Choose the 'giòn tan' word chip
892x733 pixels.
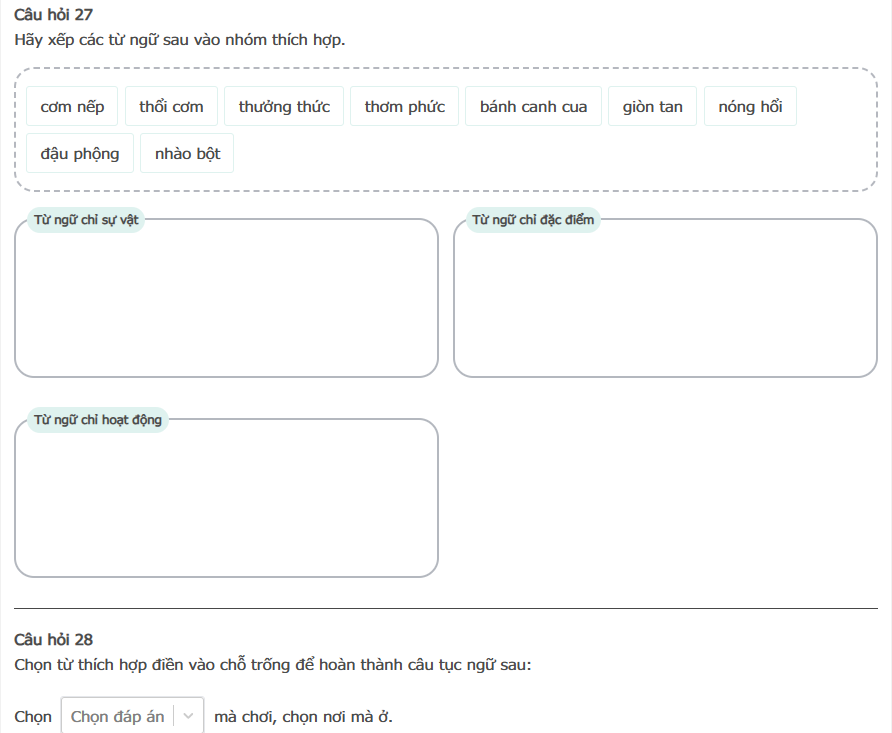(652, 107)
